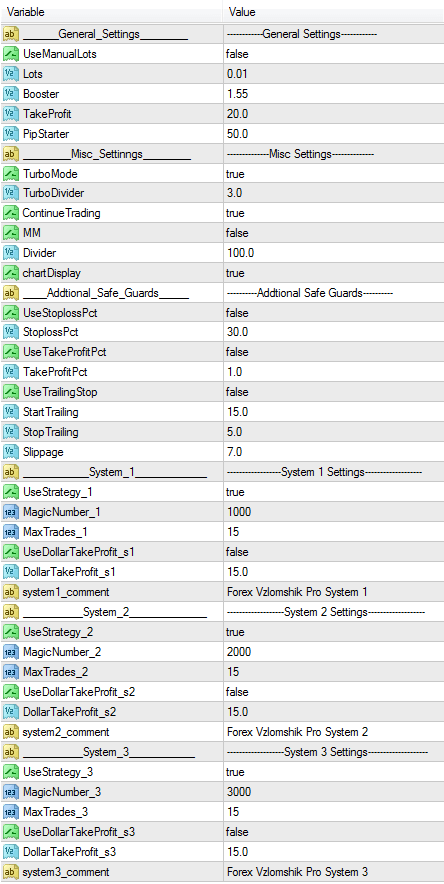The width and height of the screenshot is (444, 884).
Task: Click the icon next to Lots variable
Action: click(x=11, y=74)
